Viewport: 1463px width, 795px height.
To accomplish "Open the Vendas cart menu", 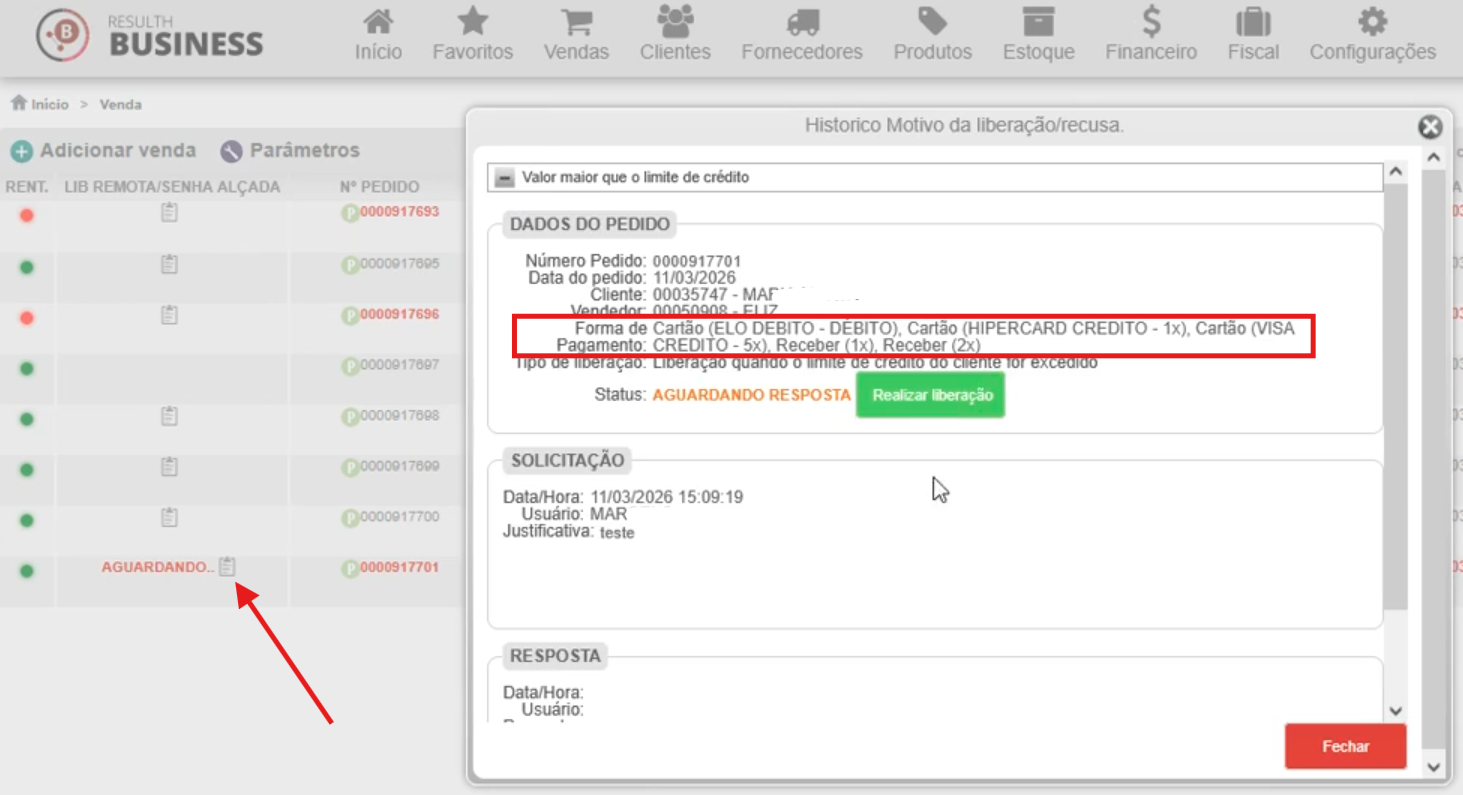I will [x=576, y=34].
